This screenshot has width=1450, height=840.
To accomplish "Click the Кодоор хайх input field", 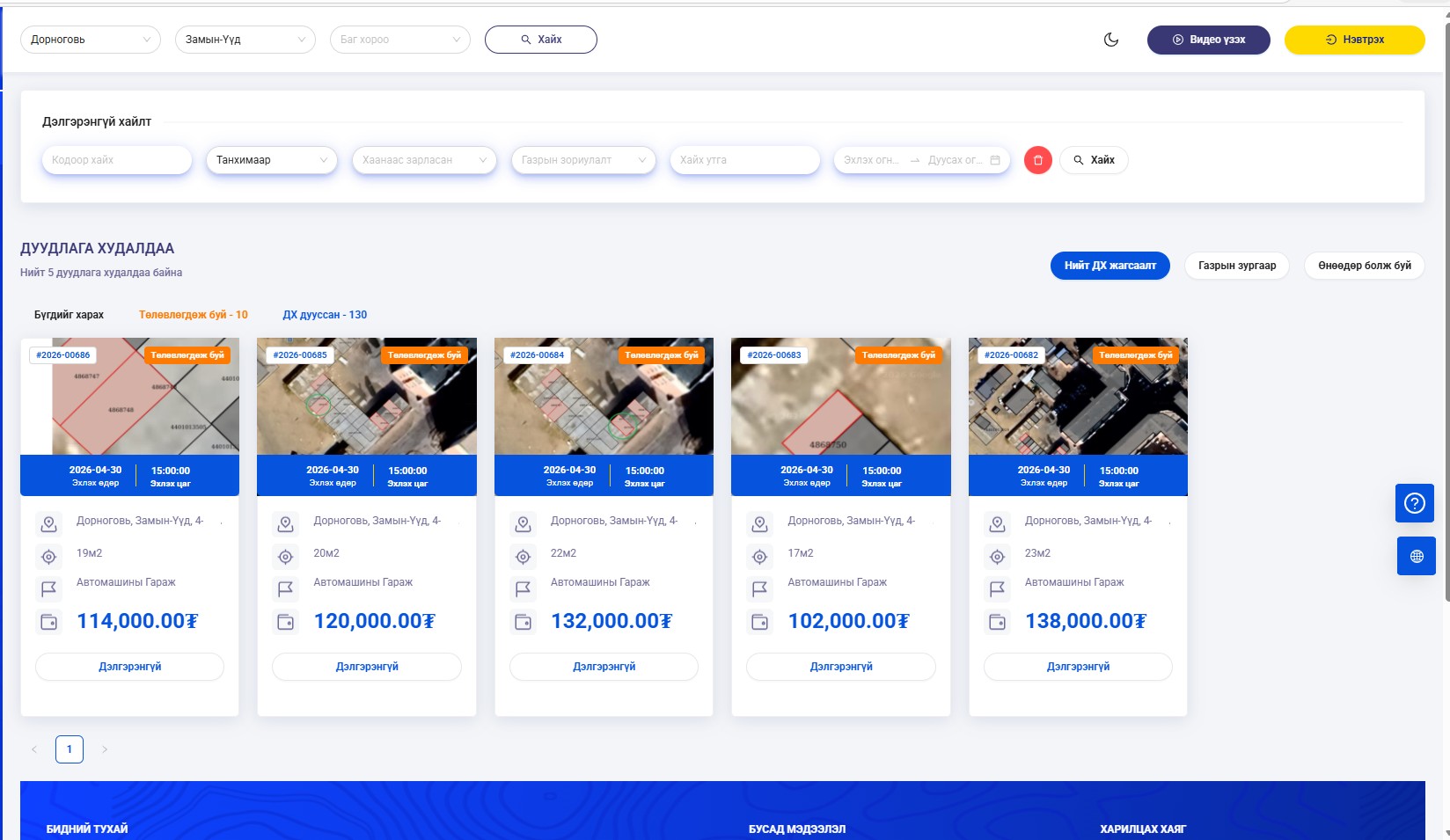I will [x=116, y=160].
